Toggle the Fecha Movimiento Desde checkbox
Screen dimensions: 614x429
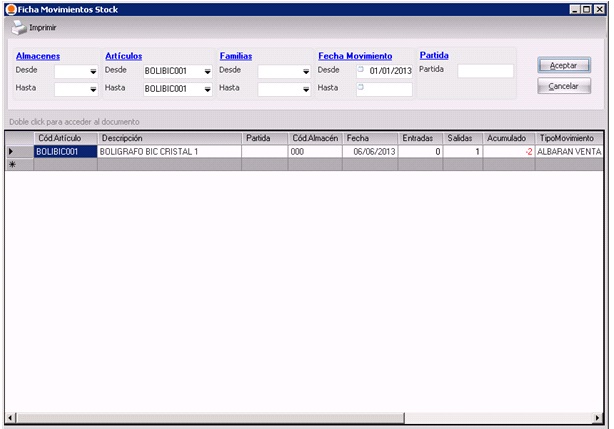360,71
